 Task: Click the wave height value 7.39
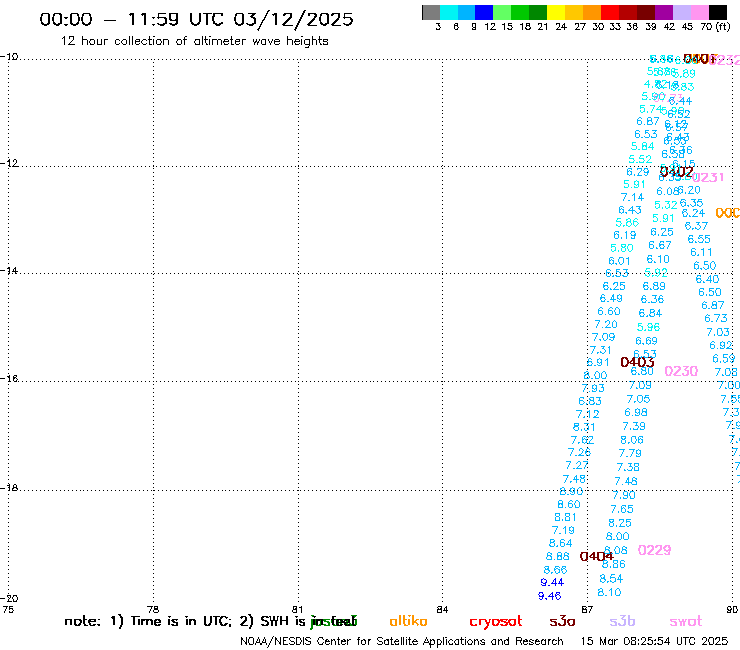pyautogui.click(x=634, y=426)
